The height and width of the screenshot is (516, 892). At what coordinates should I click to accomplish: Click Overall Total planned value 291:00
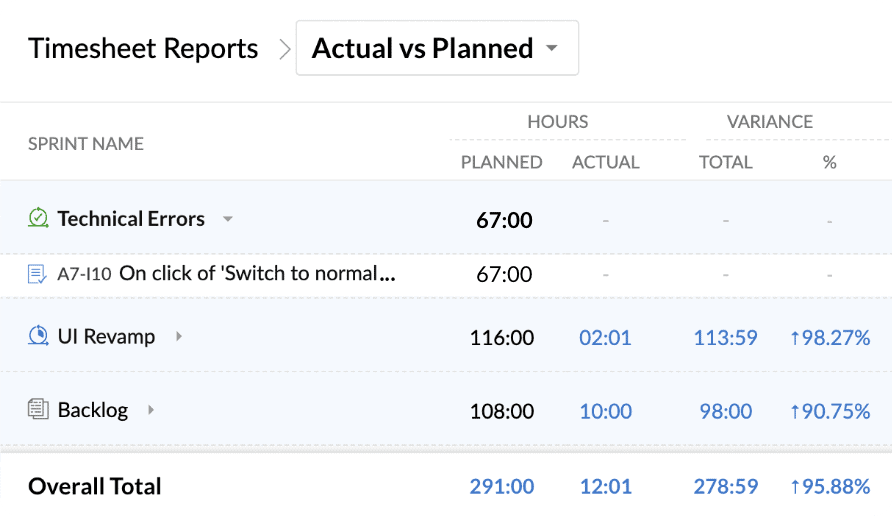pos(502,487)
